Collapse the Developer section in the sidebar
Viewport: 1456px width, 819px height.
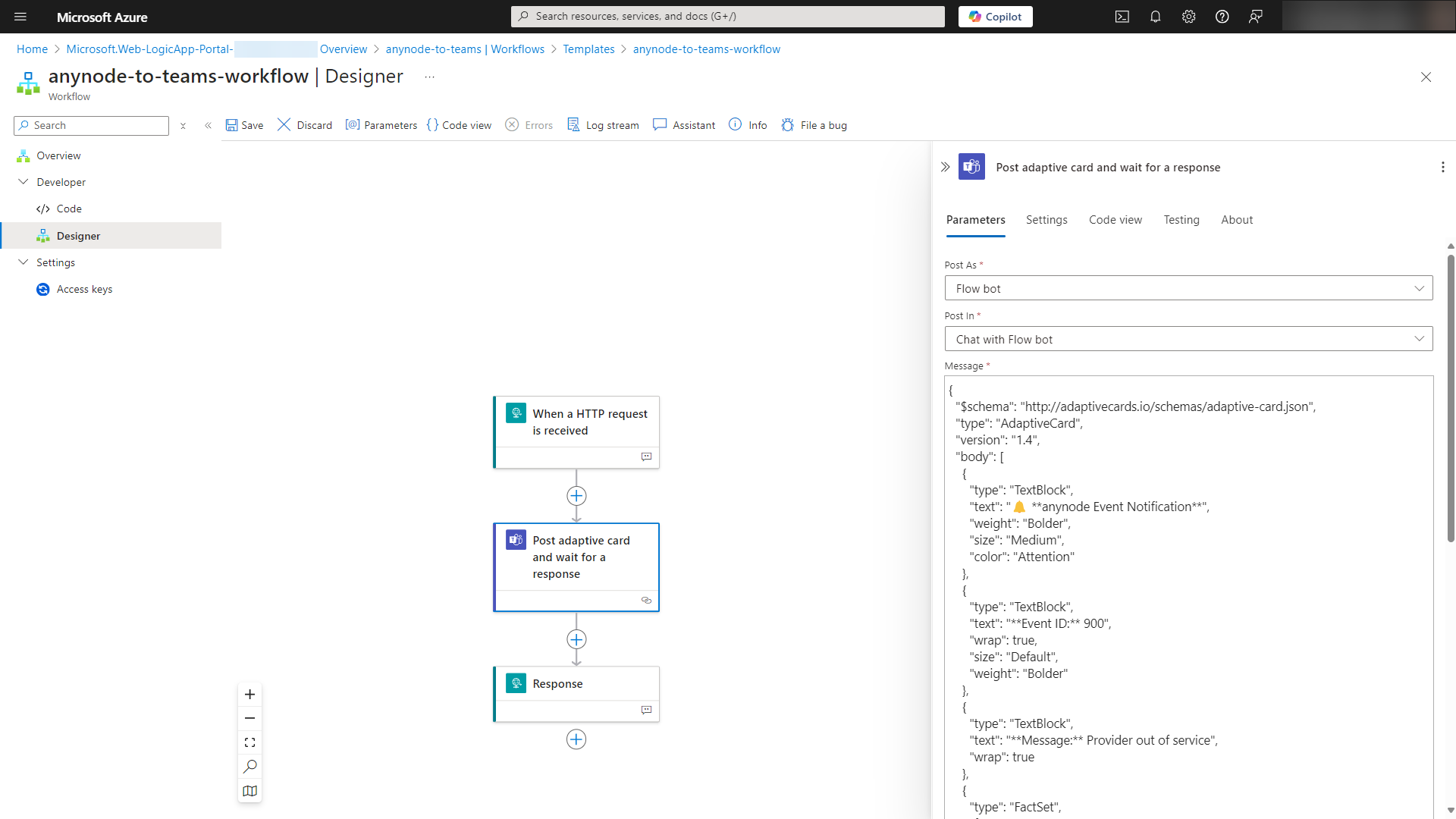click(x=23, y=182)
